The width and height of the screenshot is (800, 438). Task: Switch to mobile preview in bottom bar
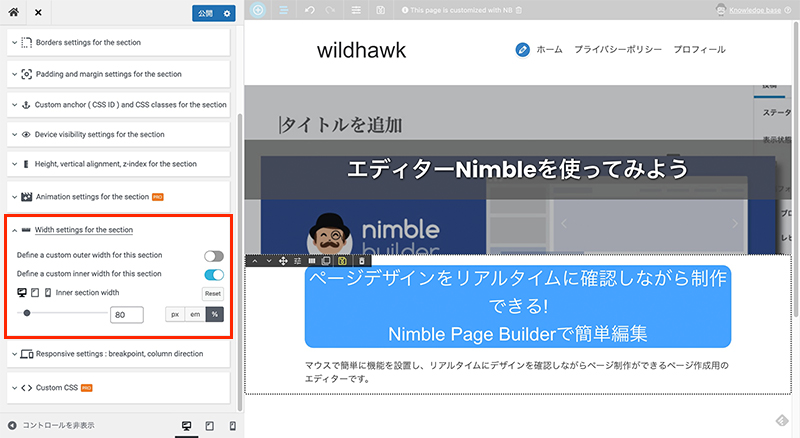[x=232, y=426]
